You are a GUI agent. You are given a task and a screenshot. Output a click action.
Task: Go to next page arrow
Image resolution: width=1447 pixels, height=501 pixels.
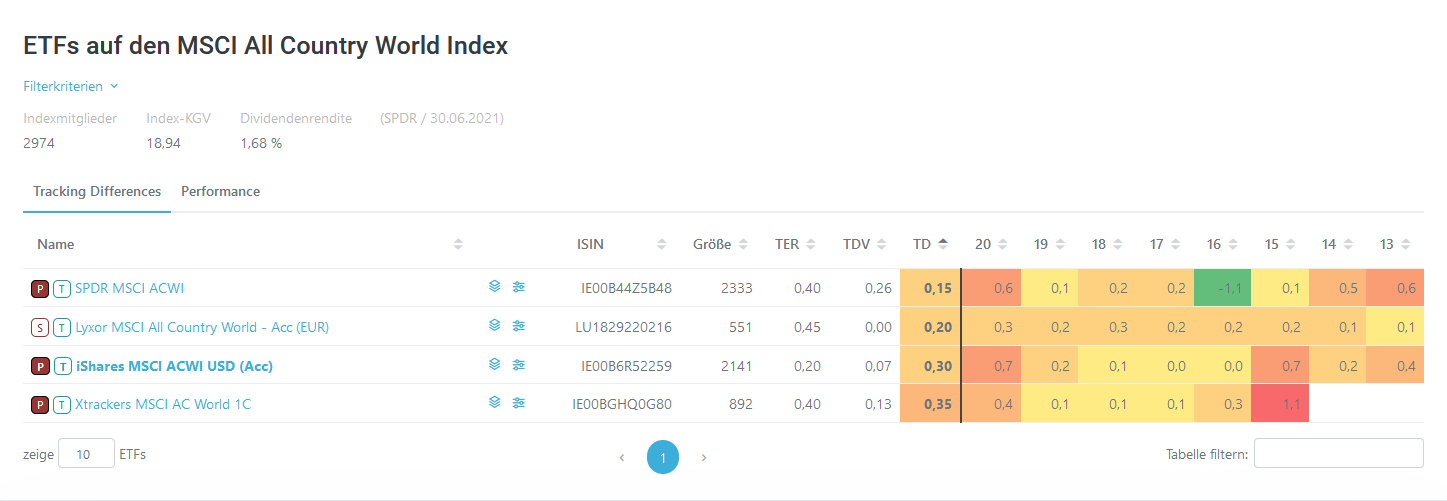click(704, 457)
